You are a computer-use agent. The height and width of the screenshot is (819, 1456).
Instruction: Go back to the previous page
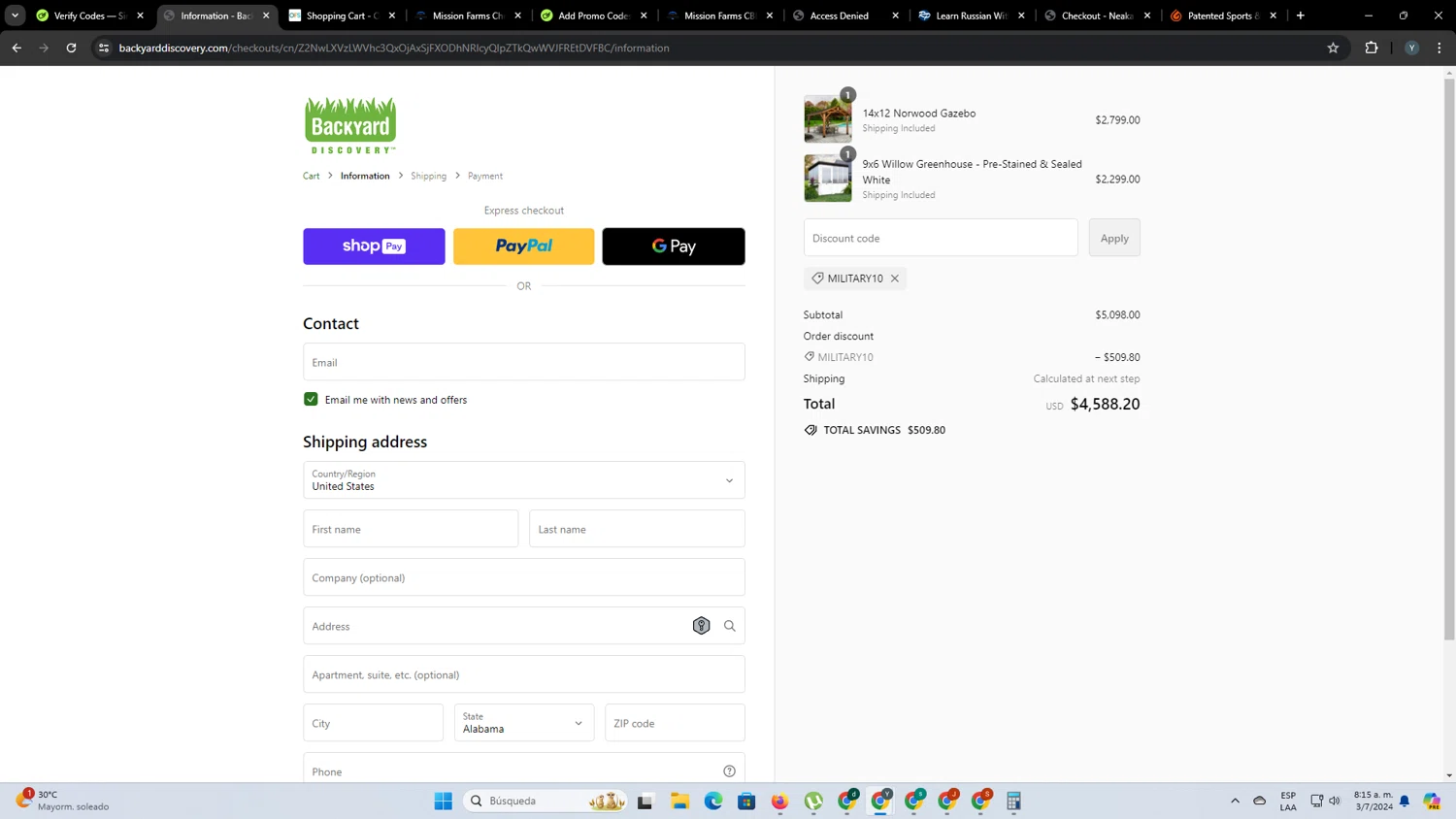point(17,48)
